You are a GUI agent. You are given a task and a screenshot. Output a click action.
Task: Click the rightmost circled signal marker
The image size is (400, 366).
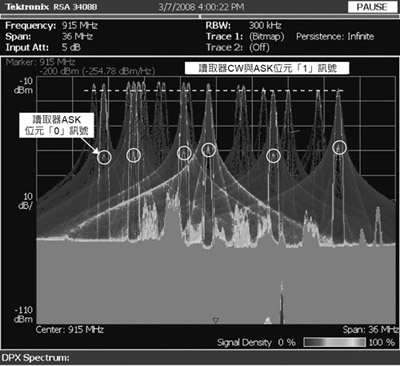click(x=339, y=147)
